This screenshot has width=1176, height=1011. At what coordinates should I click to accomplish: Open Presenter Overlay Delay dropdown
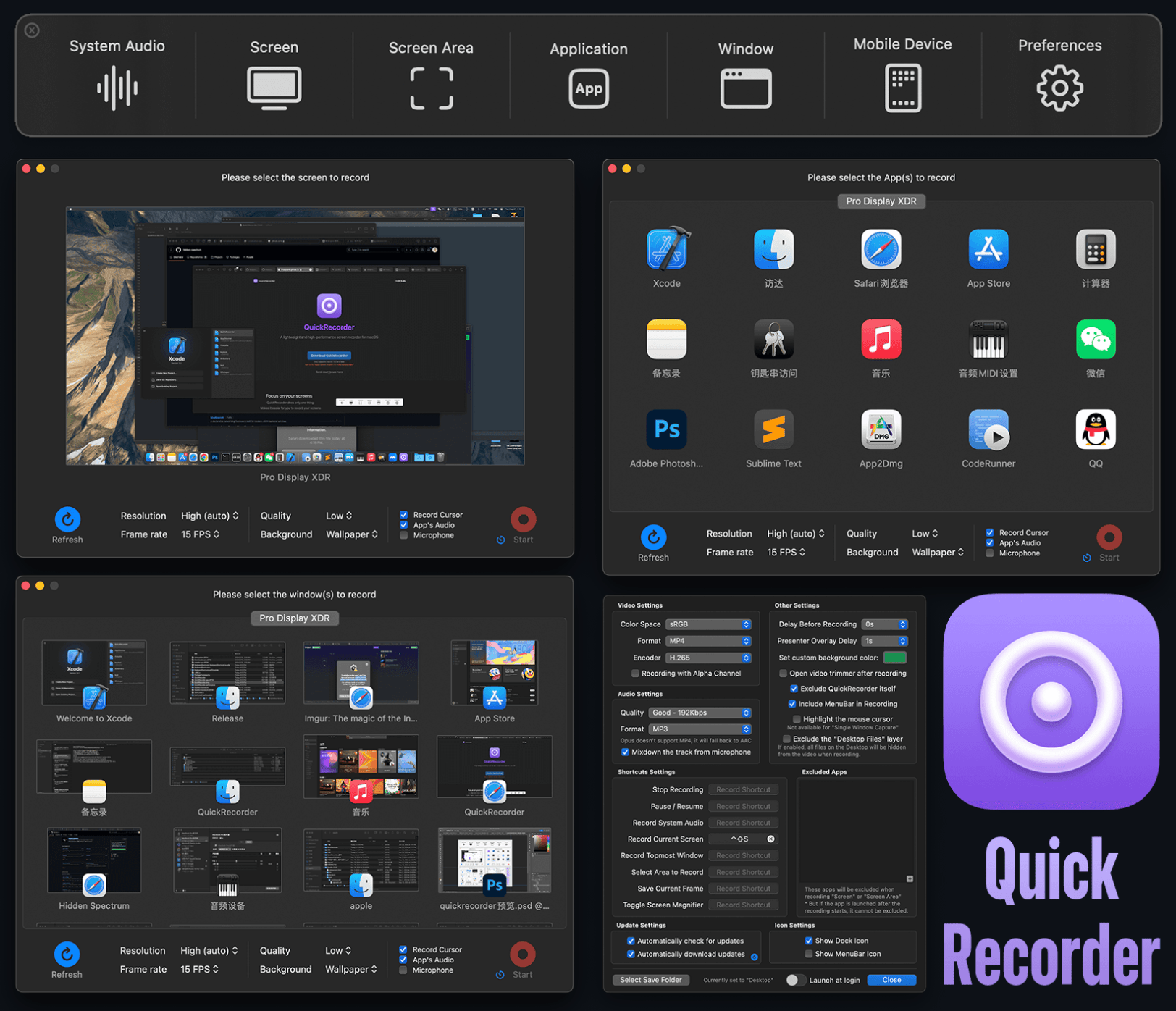(x=885, y=641)
